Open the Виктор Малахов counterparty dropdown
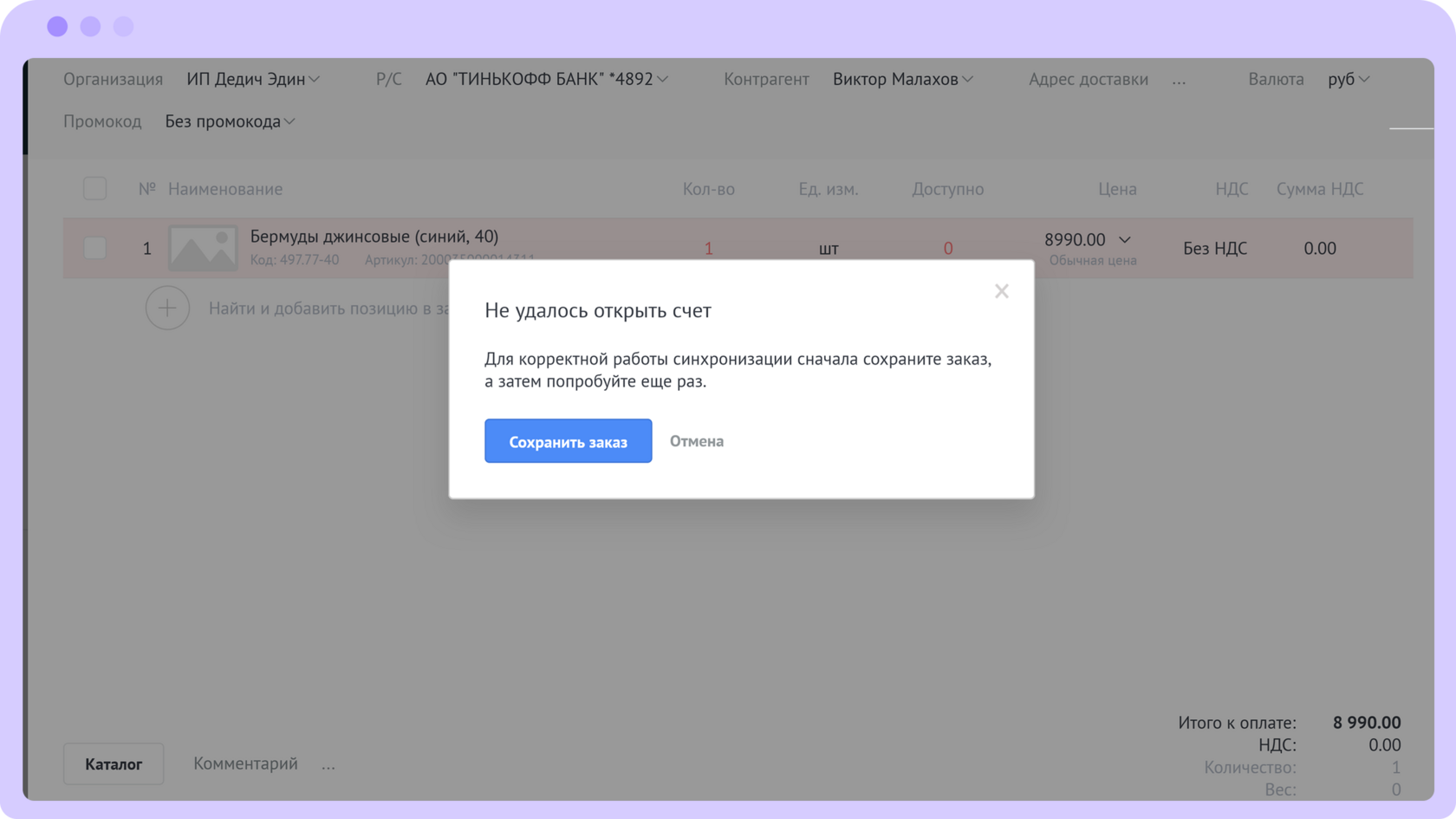This screenshot has width=1456, height=819. click(903, 79)
